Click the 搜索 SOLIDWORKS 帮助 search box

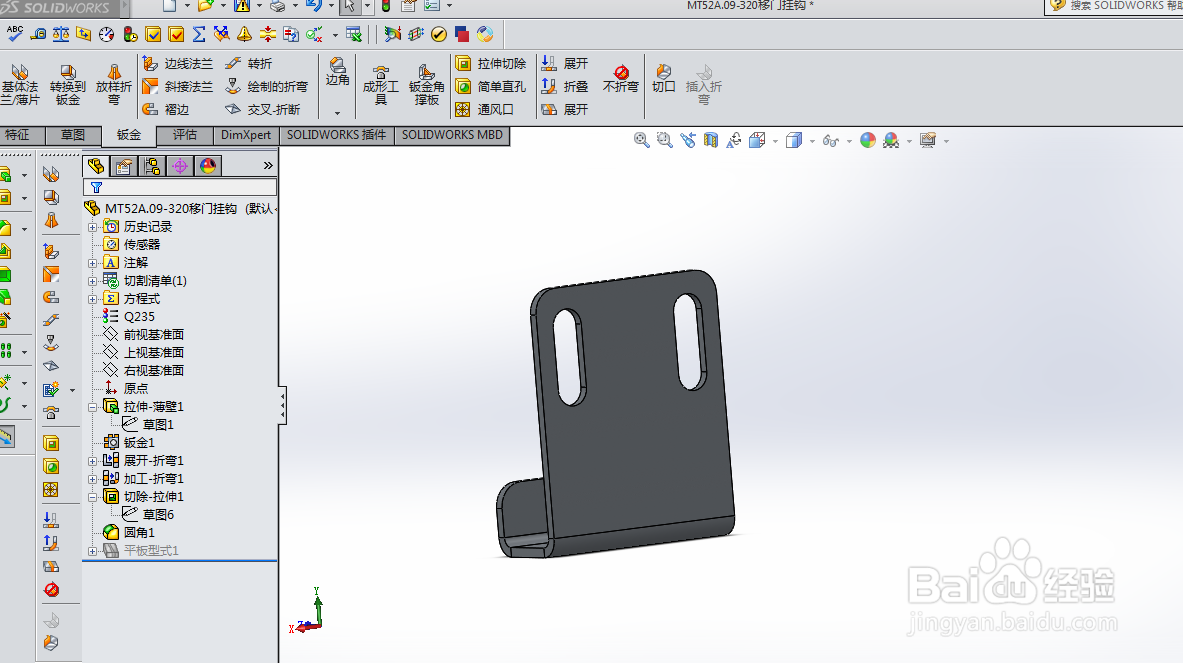(x=1115, y=6)
